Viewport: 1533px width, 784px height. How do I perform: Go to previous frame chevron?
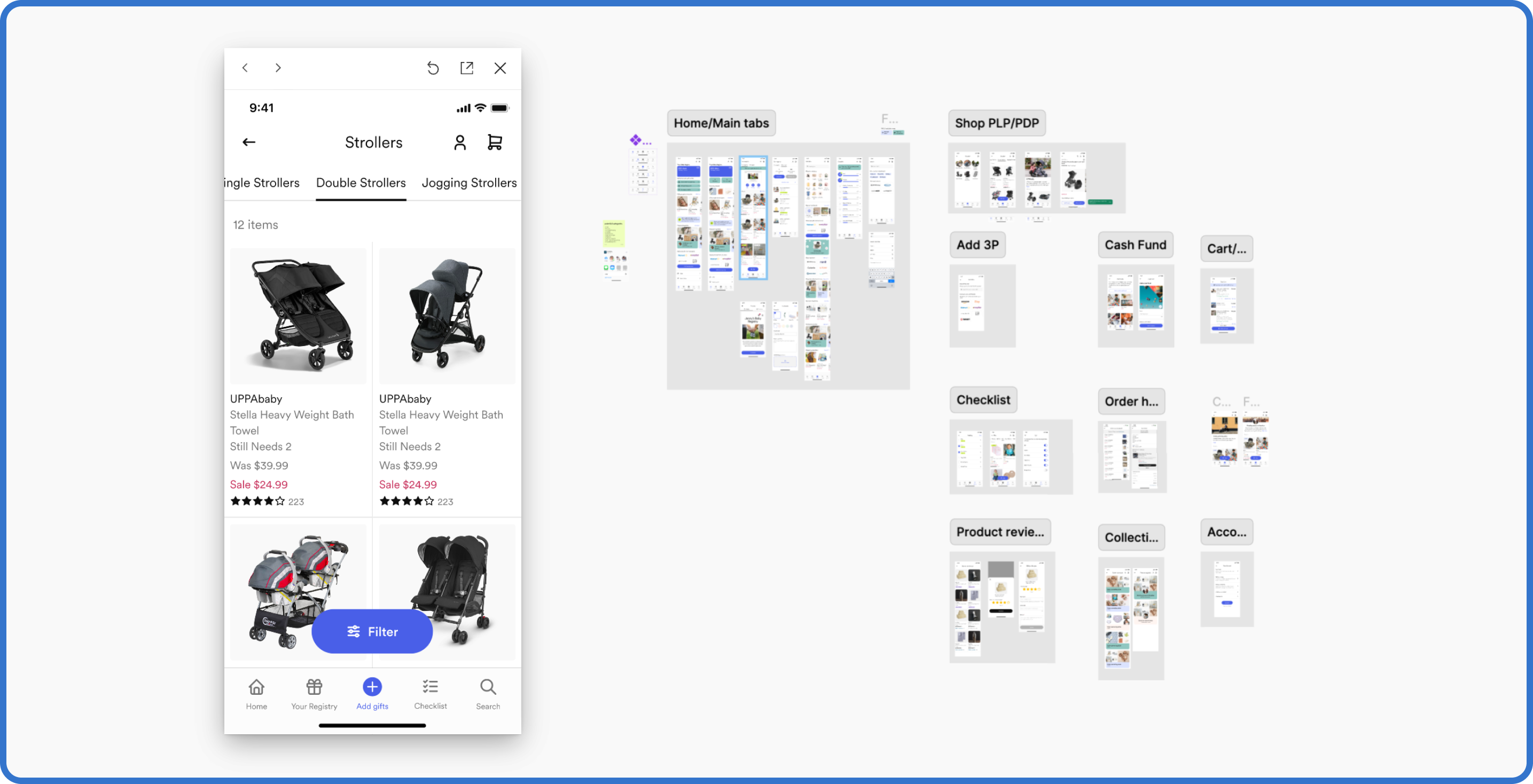coord(245,68)
